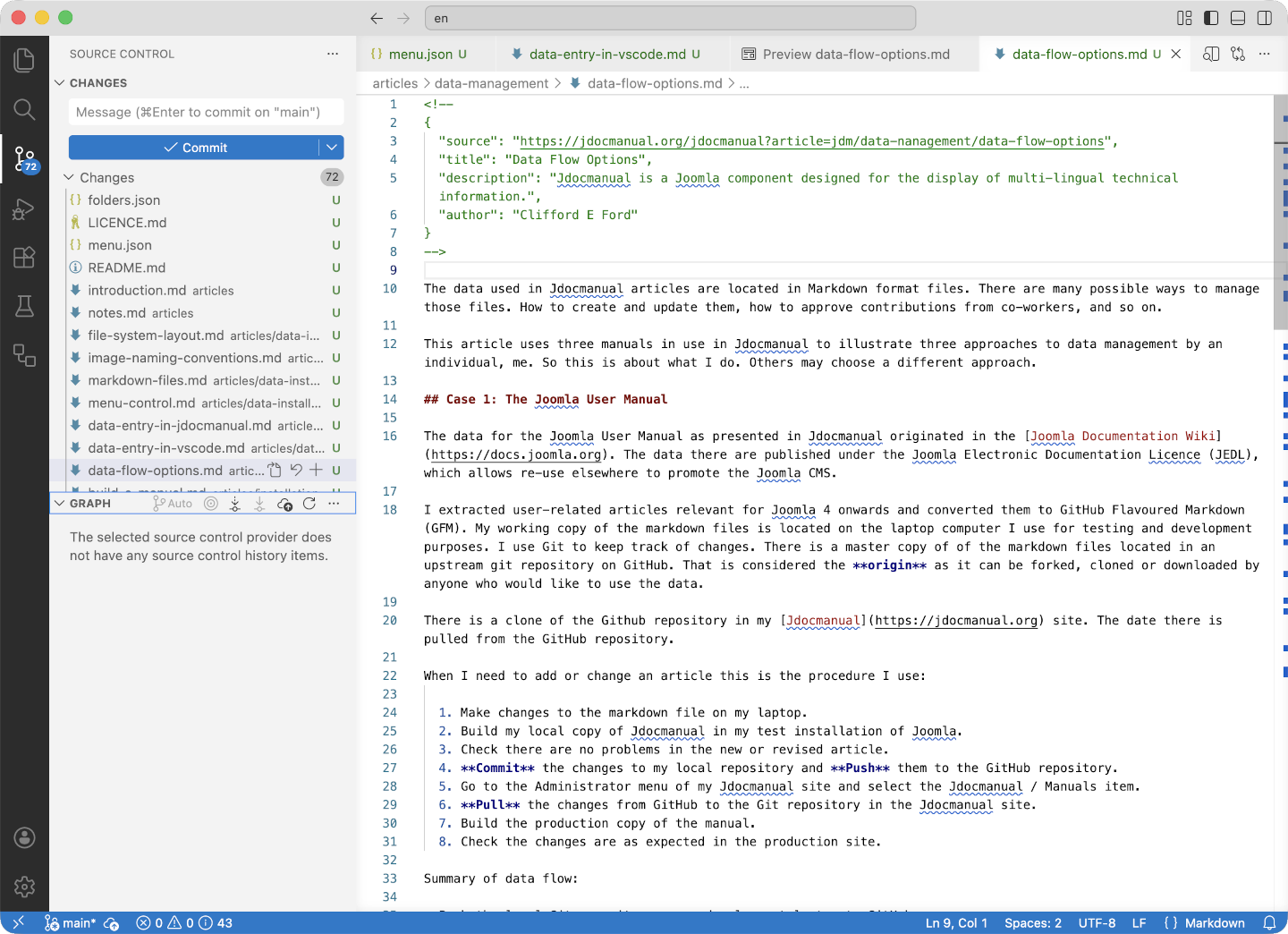This screenshot has width=1288, height=934.
Task: Open the Extensions view
Action: [x=24, y=258]
